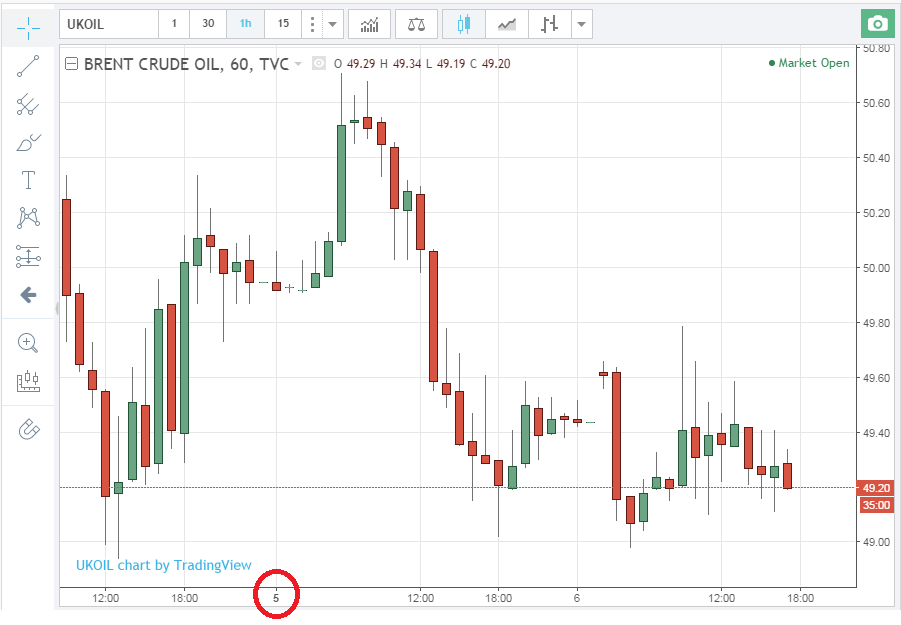Click the Market Open status label
This screenshot has width=901, height=625.
(809, 63)
